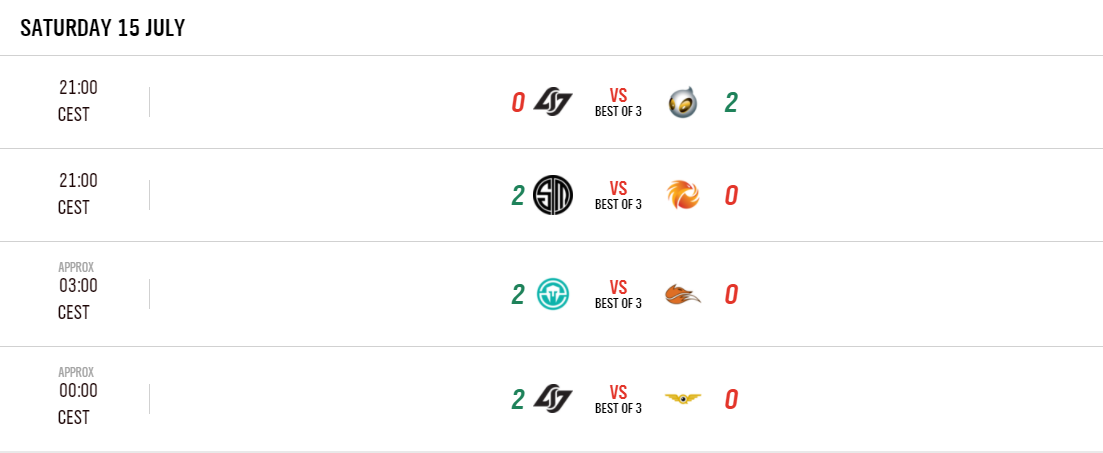This screenshot has height=453, width=1103.
Task: Select the approx 00:00 CEST match time
Action: (77, 397)
